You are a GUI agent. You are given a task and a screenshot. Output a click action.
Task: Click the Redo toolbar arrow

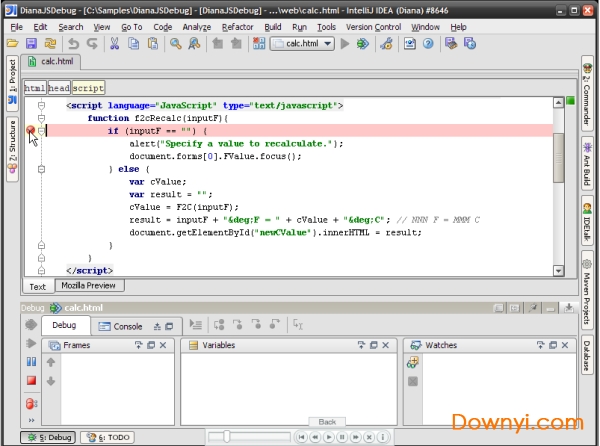click(92, 44)
